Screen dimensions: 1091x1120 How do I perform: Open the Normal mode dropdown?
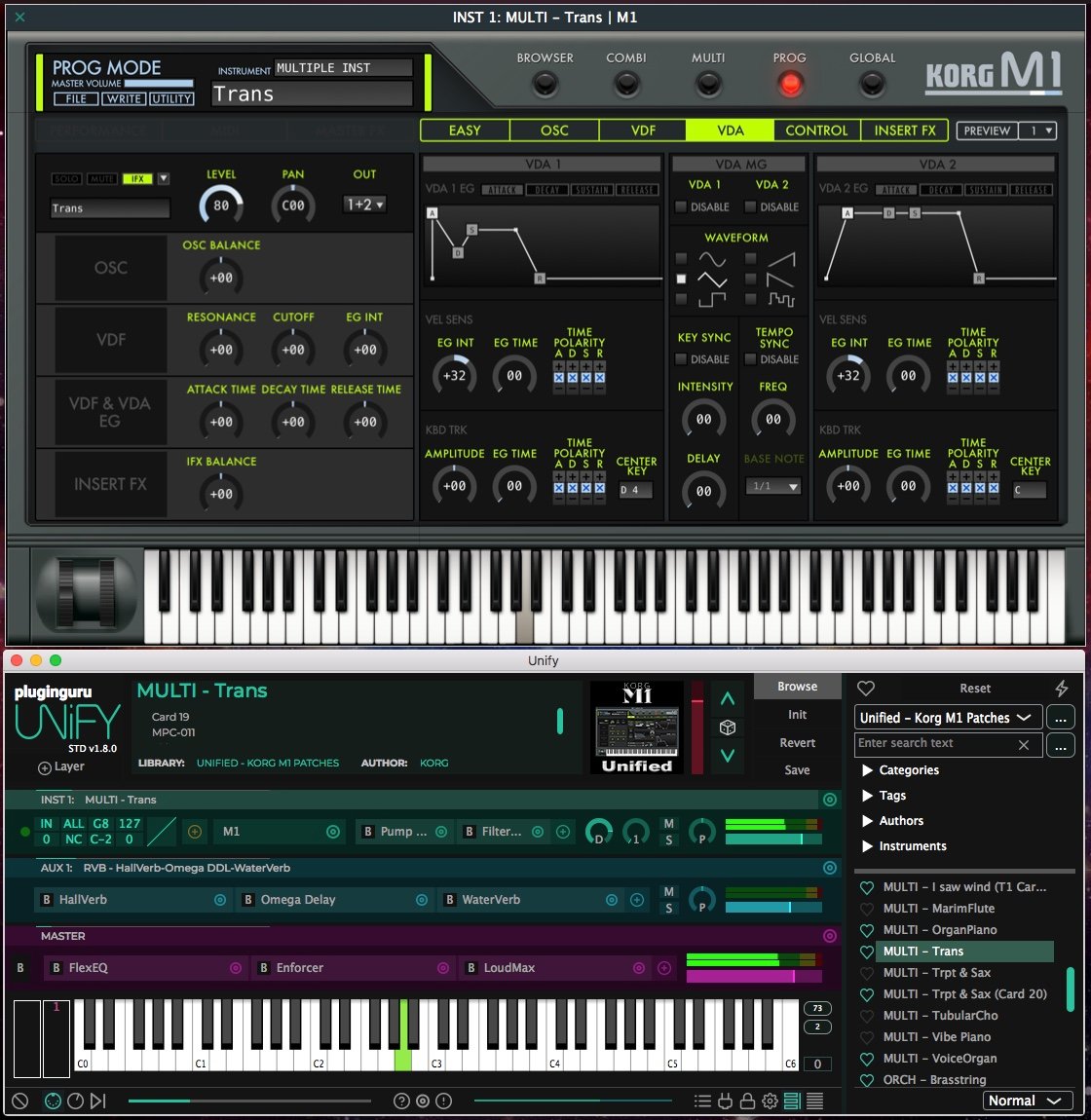click(x=1028, y=1101)
